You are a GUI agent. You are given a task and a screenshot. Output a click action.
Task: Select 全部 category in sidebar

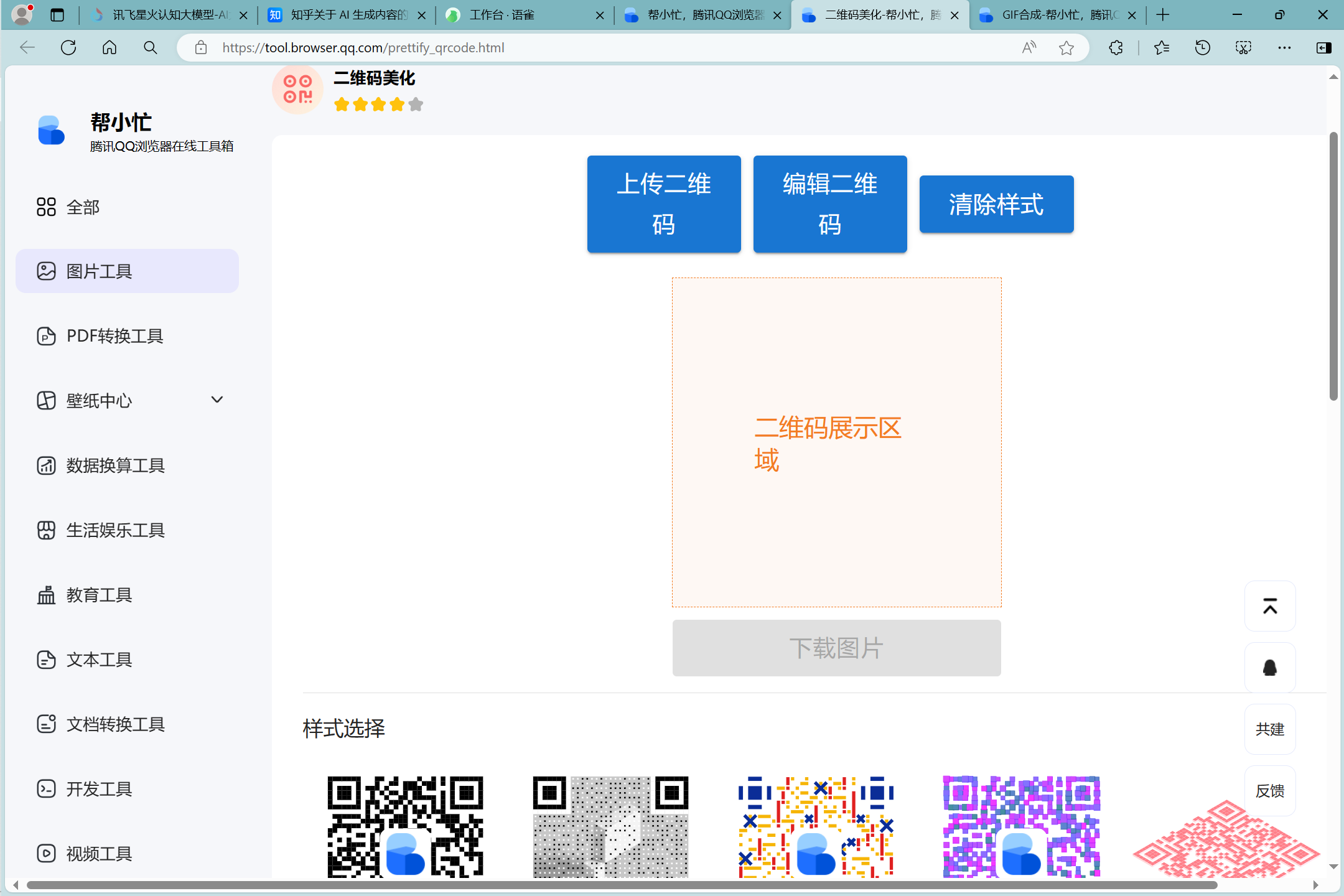coord(127,207)
